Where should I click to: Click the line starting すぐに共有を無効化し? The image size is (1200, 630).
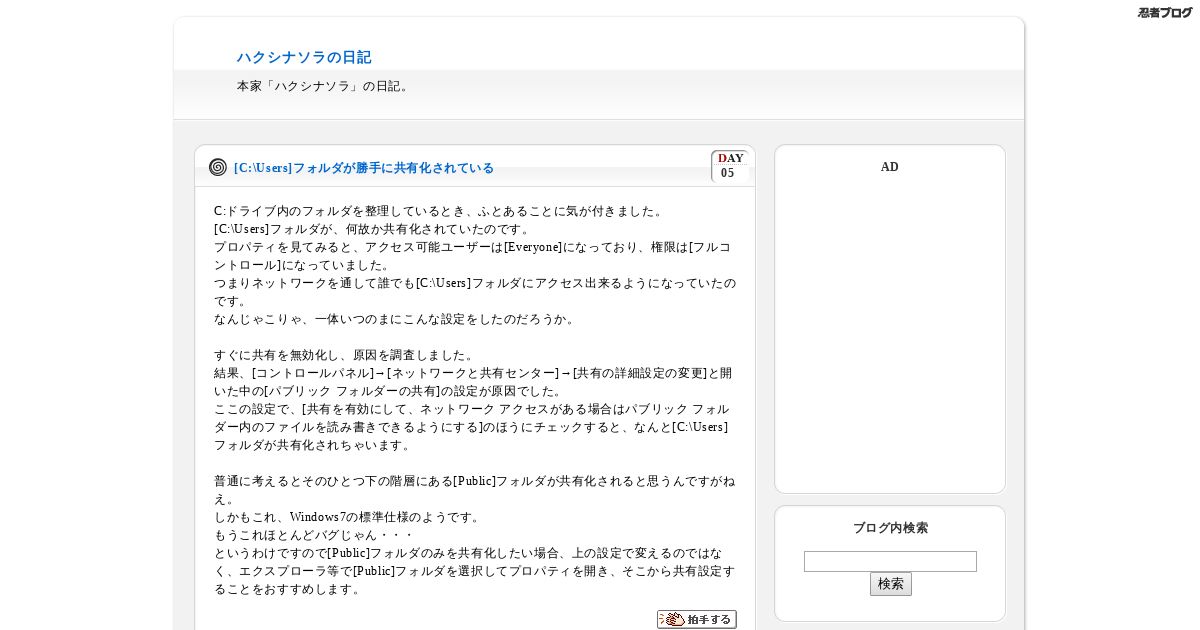tap(345, 355)
